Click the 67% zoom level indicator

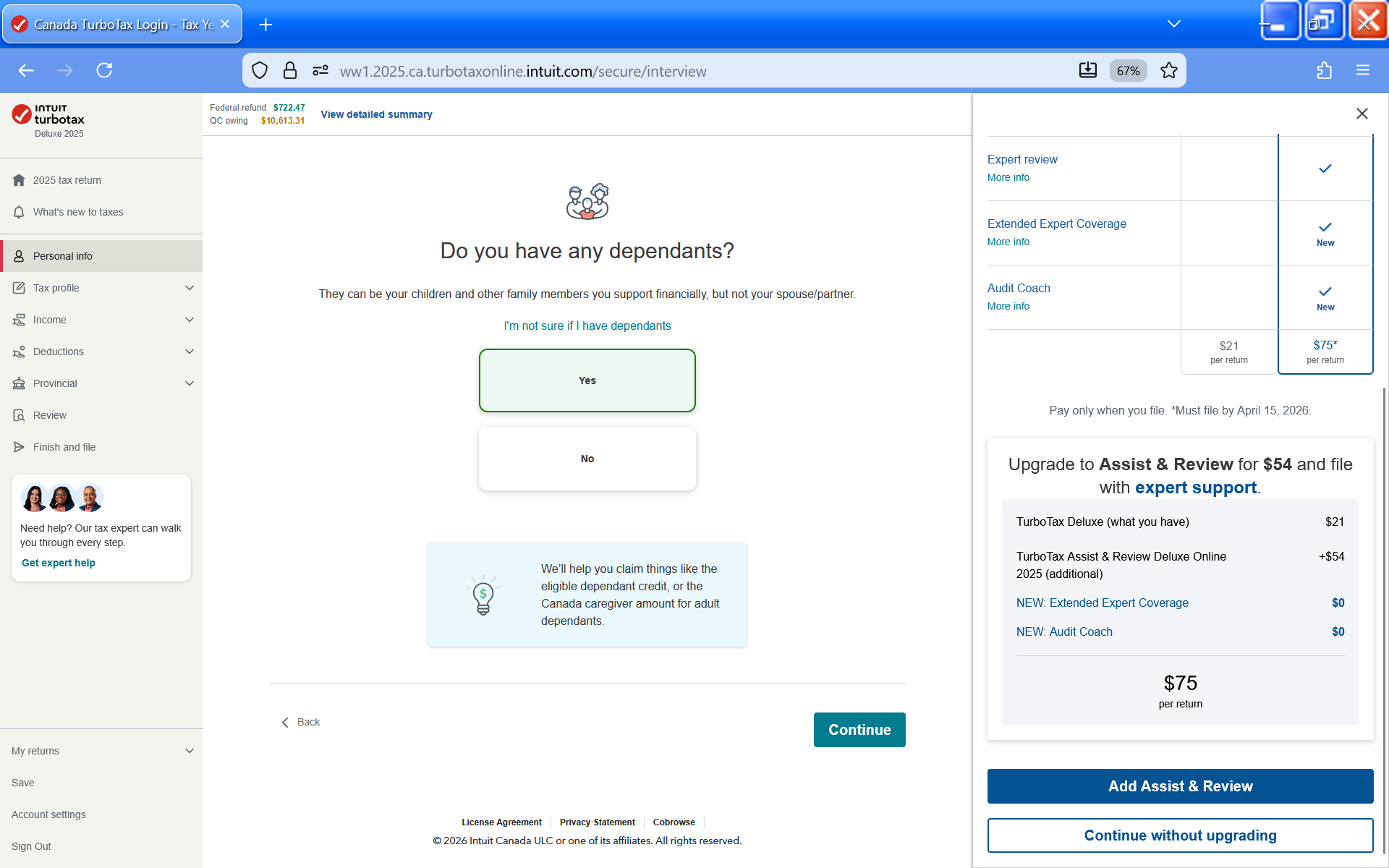[x=1128, y=71]
